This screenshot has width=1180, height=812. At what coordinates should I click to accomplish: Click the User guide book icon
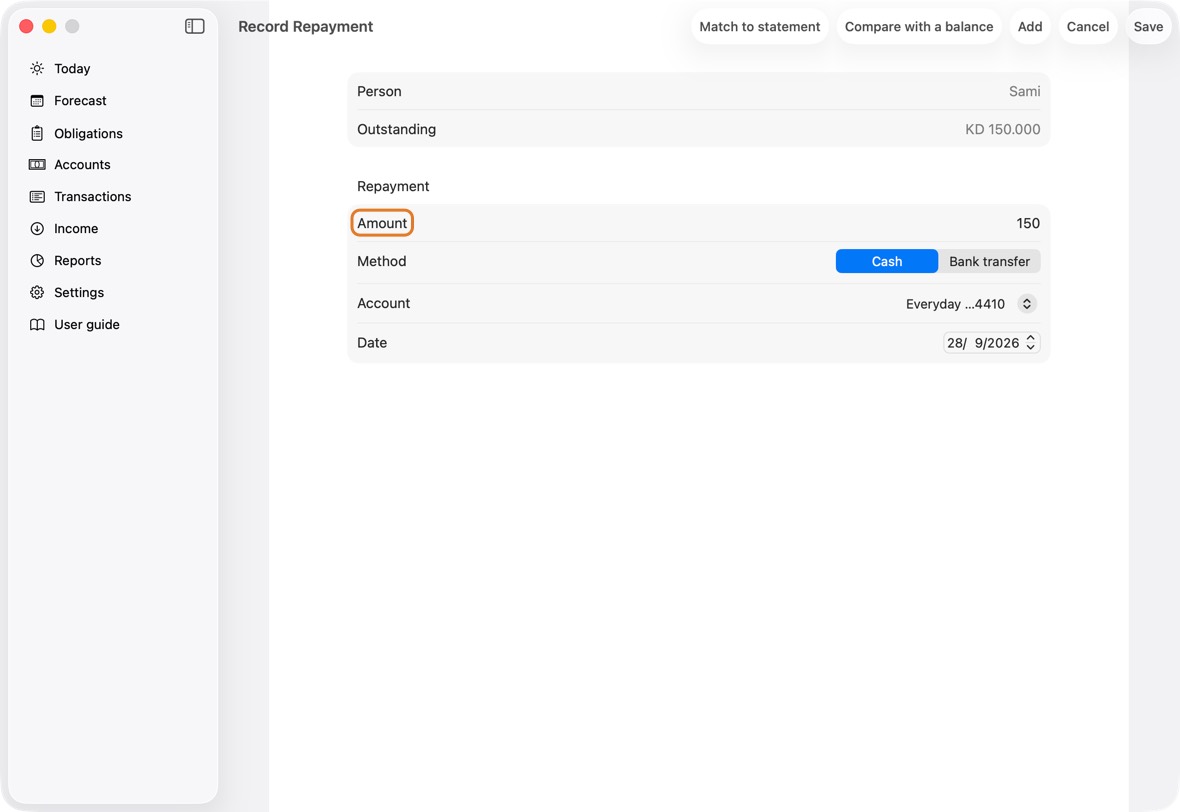(37, 324)
